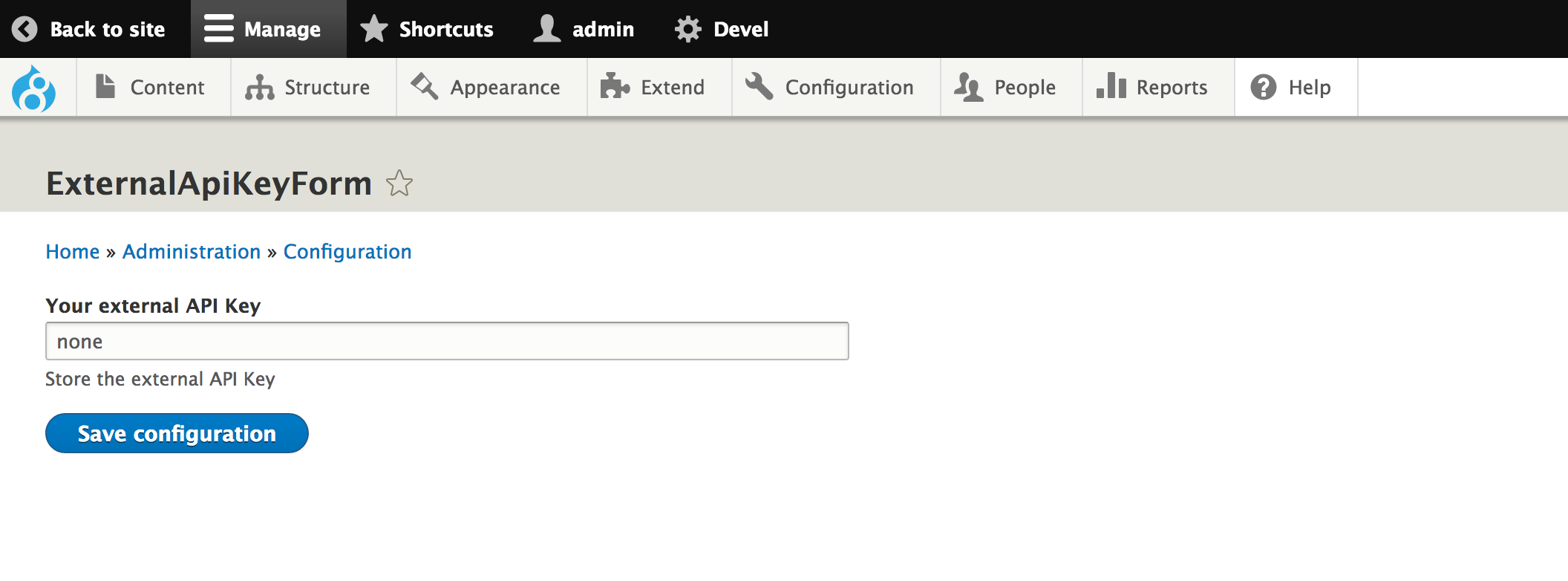This screenshot has height=581, width=1568.
Task: Click the Reports bar chart icon
Action: tap(1111, 85)
